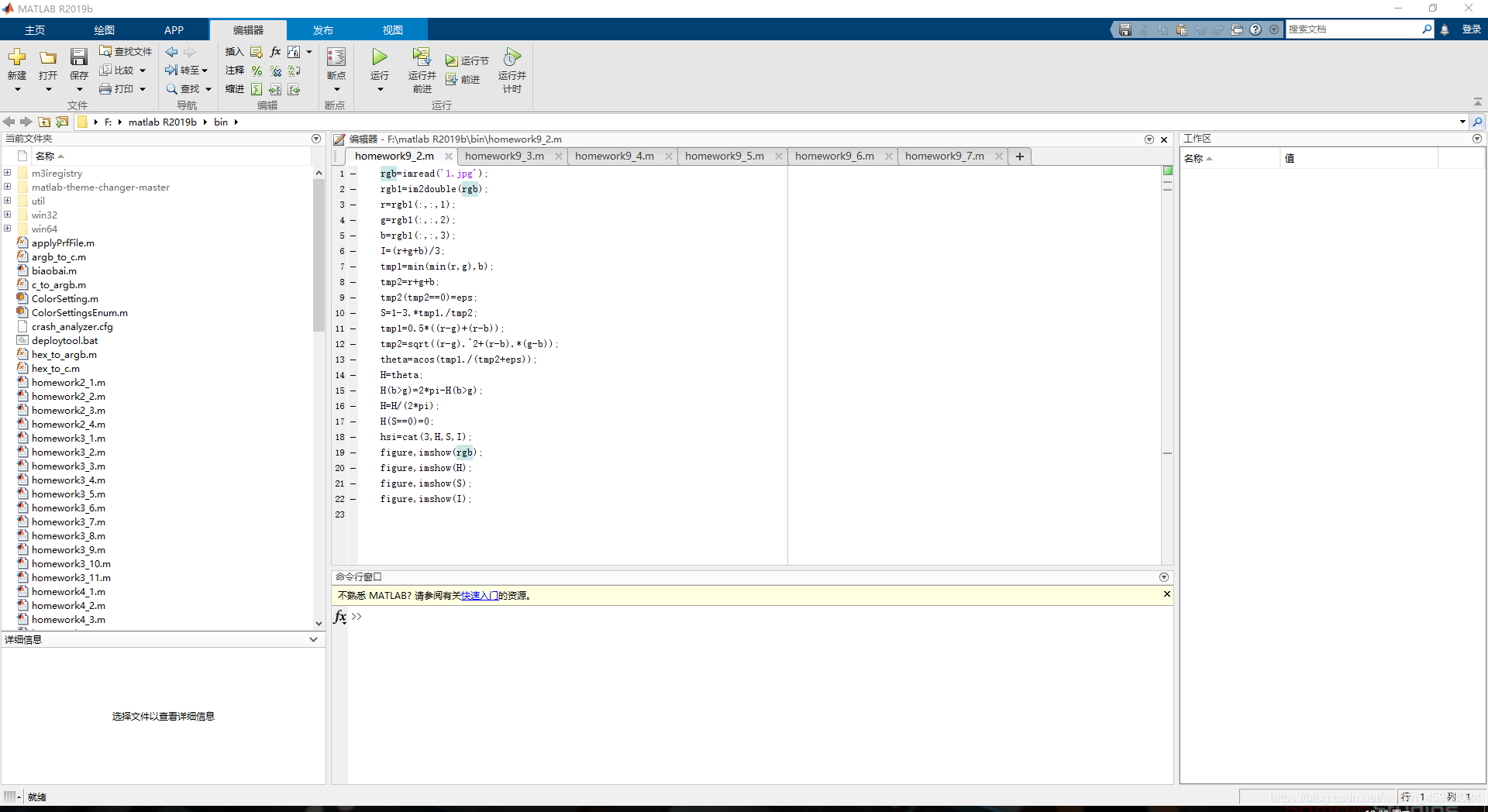Viewport: 1488px width, 812px height.
Task: Open the 查找 (Find) dropdown arrow
Action: tap(208, 89)
